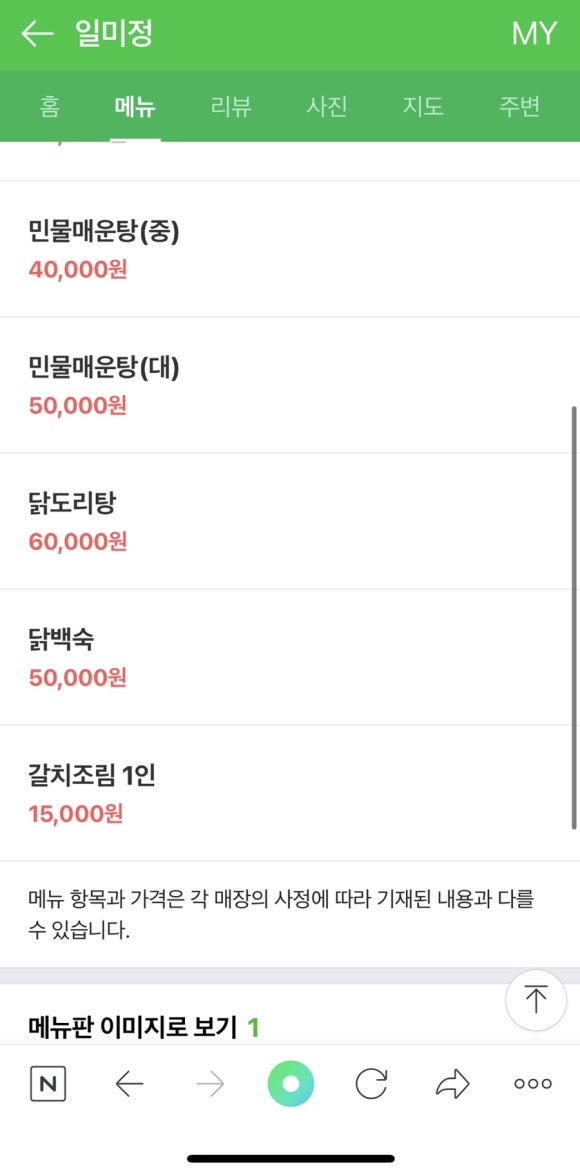Viewport: 580px width, 1175px height.
Task: Open the three-dot more menu
Action: (x=533, y=1084)
